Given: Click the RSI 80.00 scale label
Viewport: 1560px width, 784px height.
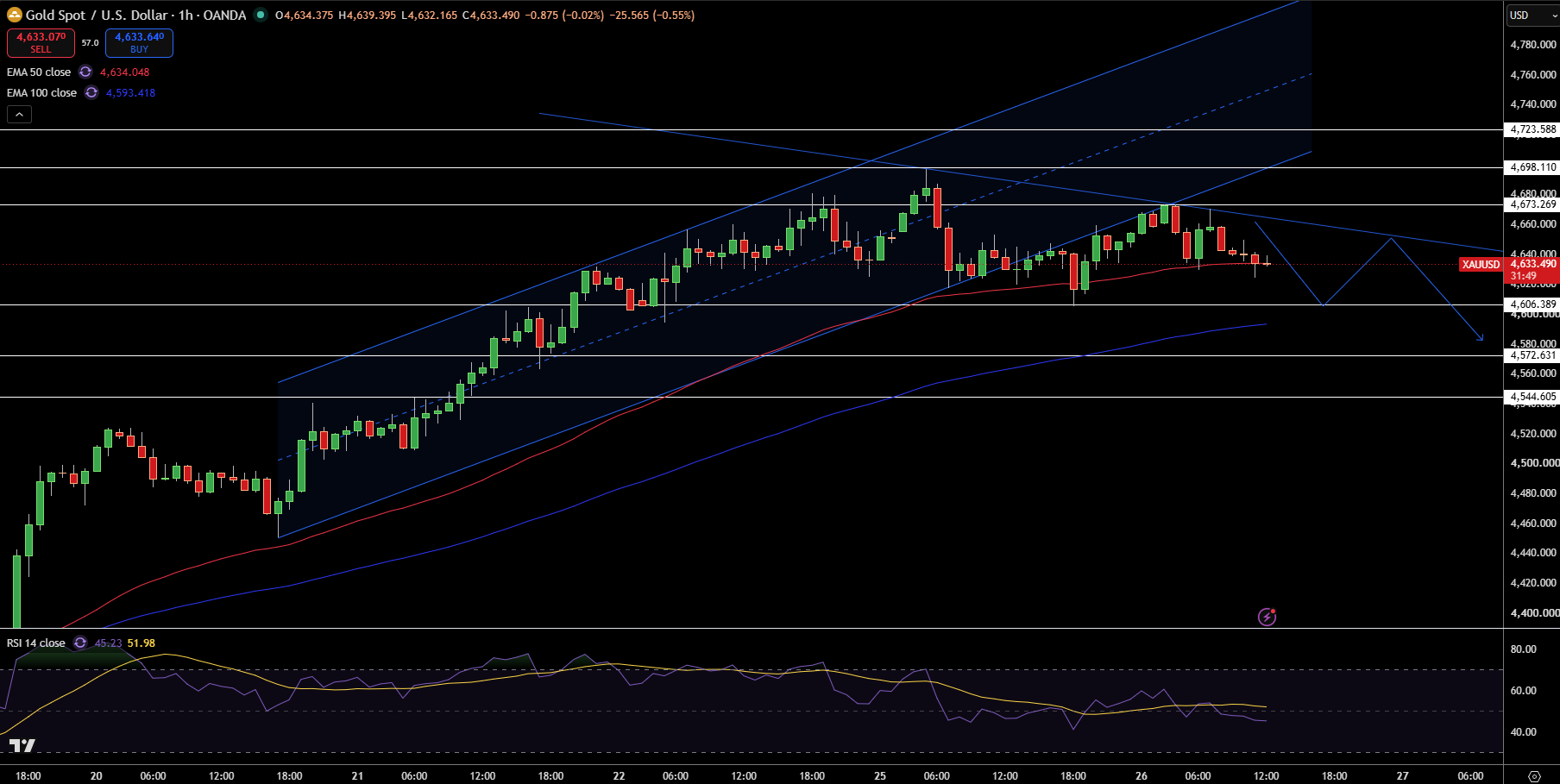Looking at the screenshot, I should [1525, 649].
